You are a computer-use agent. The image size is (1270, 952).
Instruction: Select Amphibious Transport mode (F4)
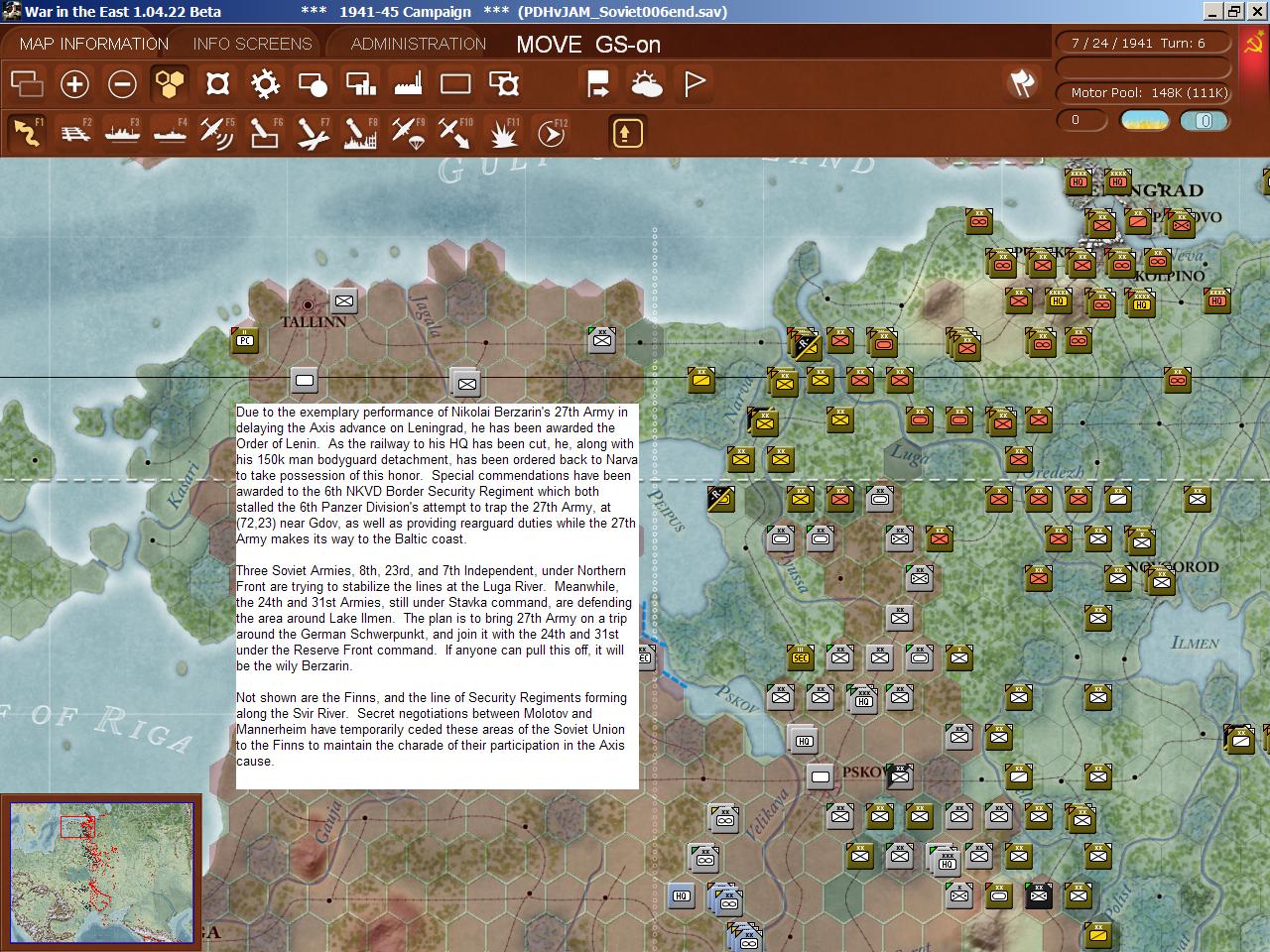click(170, 132)
